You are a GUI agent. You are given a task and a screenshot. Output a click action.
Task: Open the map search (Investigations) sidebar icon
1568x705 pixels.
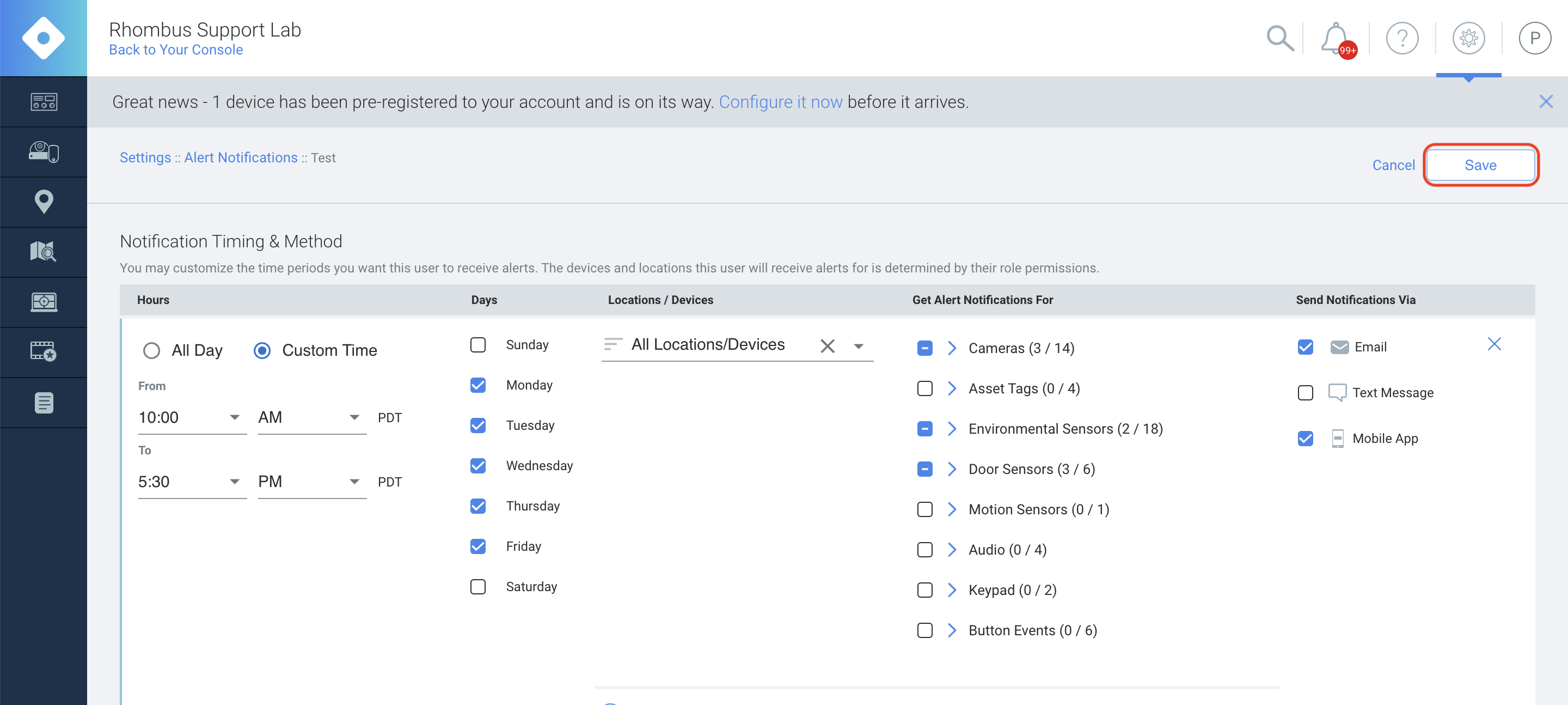[43, 251]
